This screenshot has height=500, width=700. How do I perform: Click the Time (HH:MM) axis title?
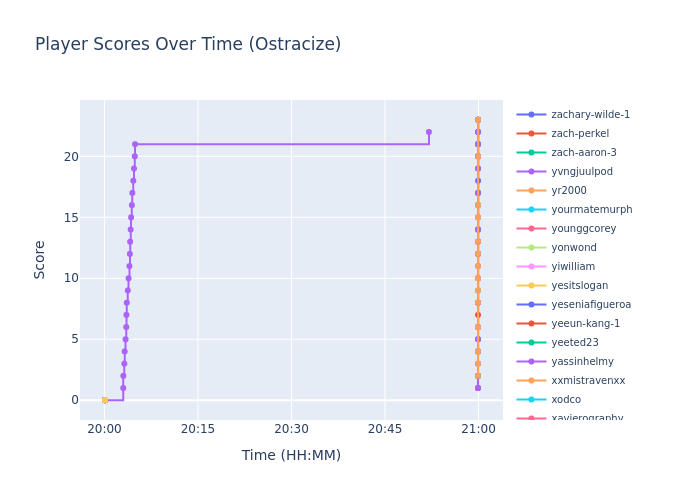(x=291, y=456)
